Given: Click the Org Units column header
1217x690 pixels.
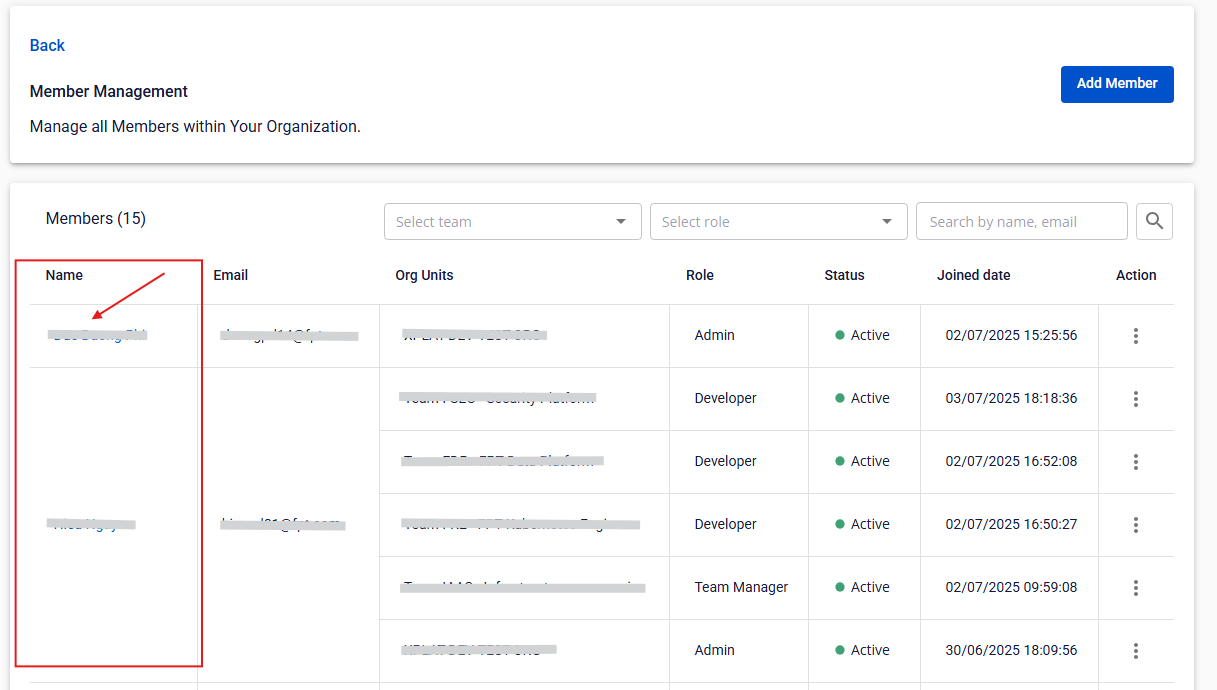Looking at the screenshot, I should point(424,275).
